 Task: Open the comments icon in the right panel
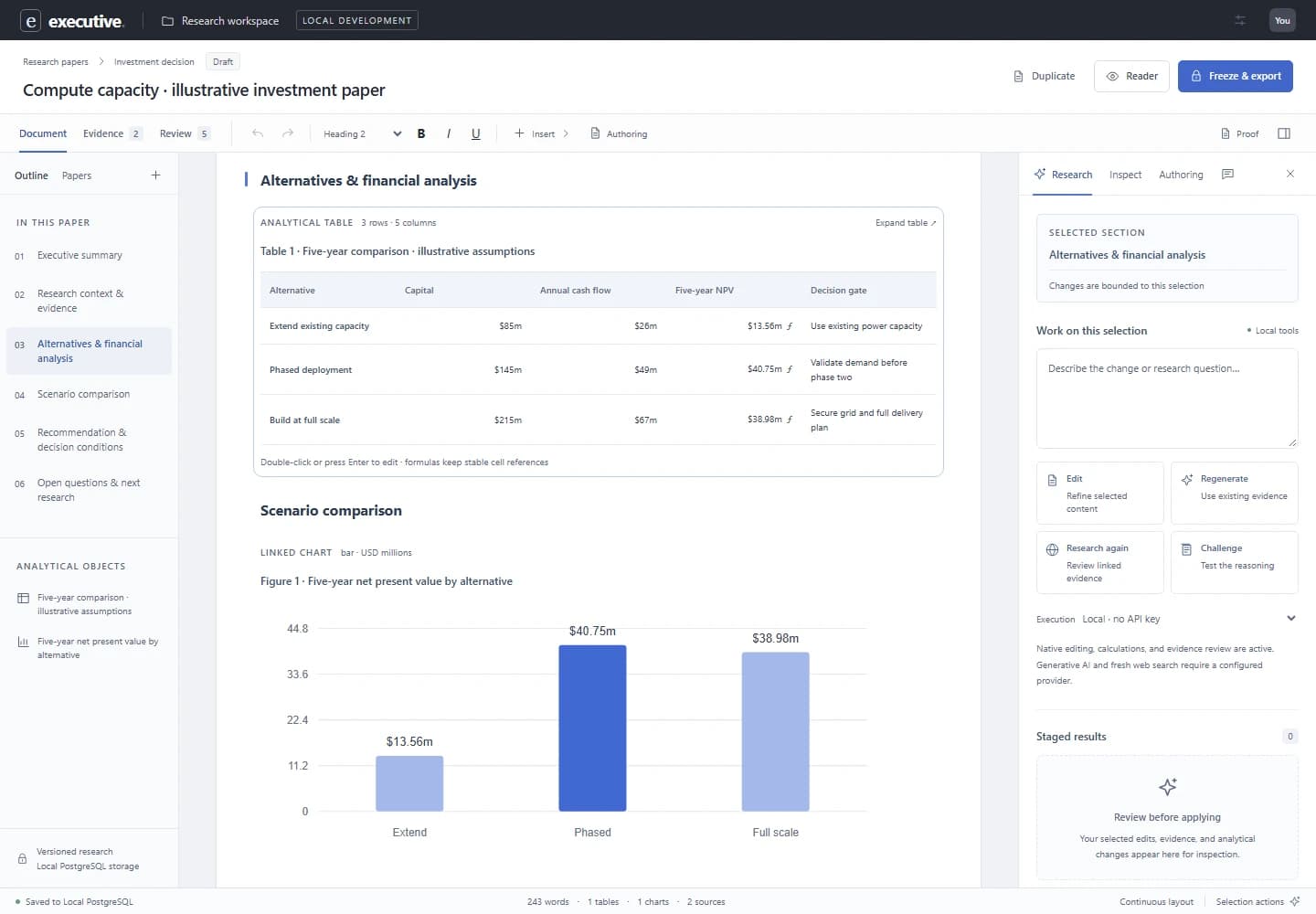pos(1228,175)
